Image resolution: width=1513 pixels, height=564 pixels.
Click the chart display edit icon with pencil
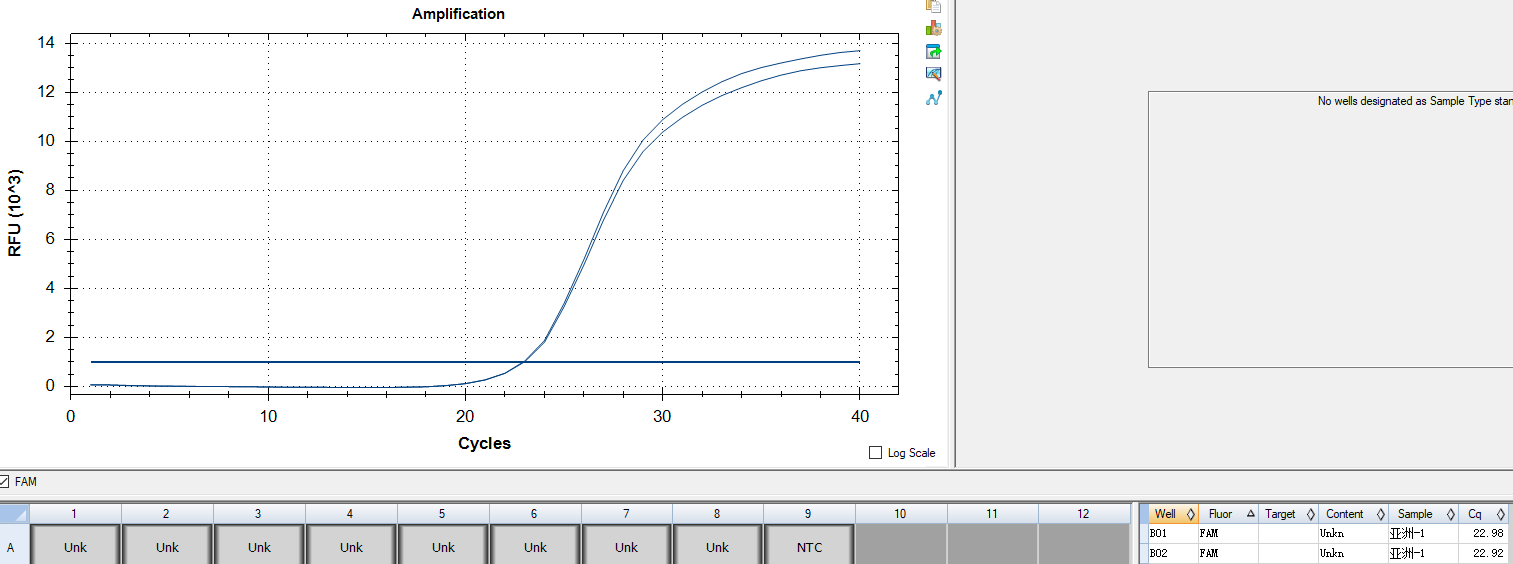(x=934, y=74)
